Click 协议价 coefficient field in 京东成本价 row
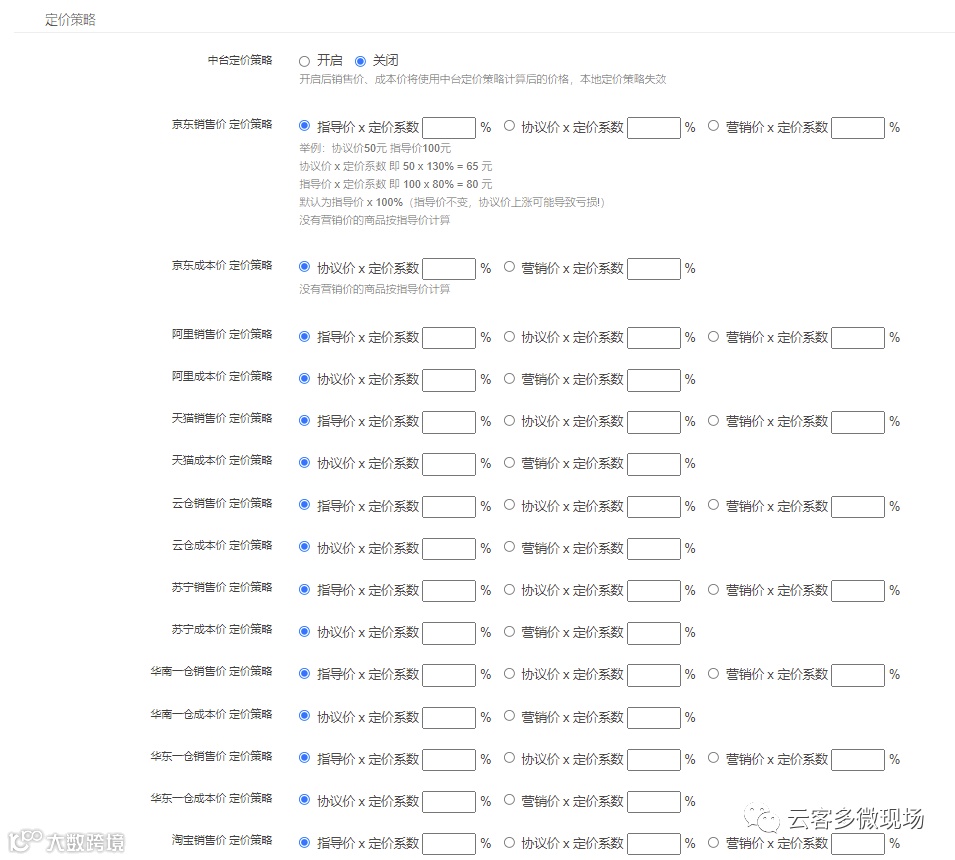 pos(449,269)
